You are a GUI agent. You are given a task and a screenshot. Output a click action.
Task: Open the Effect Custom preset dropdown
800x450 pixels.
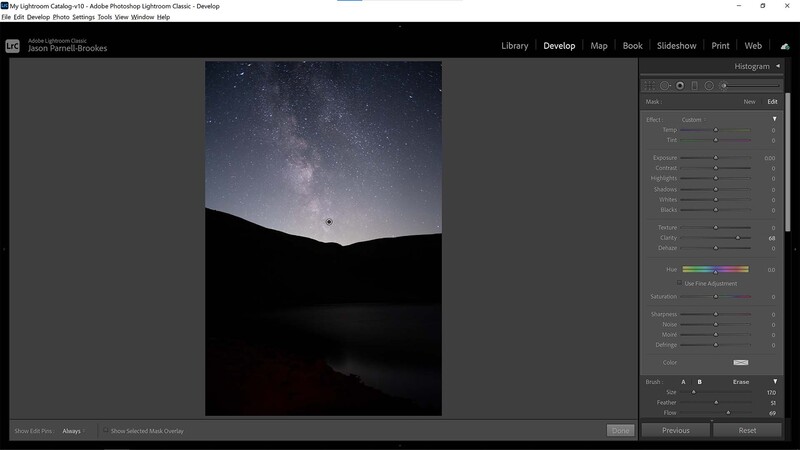[x=694, y=120]
